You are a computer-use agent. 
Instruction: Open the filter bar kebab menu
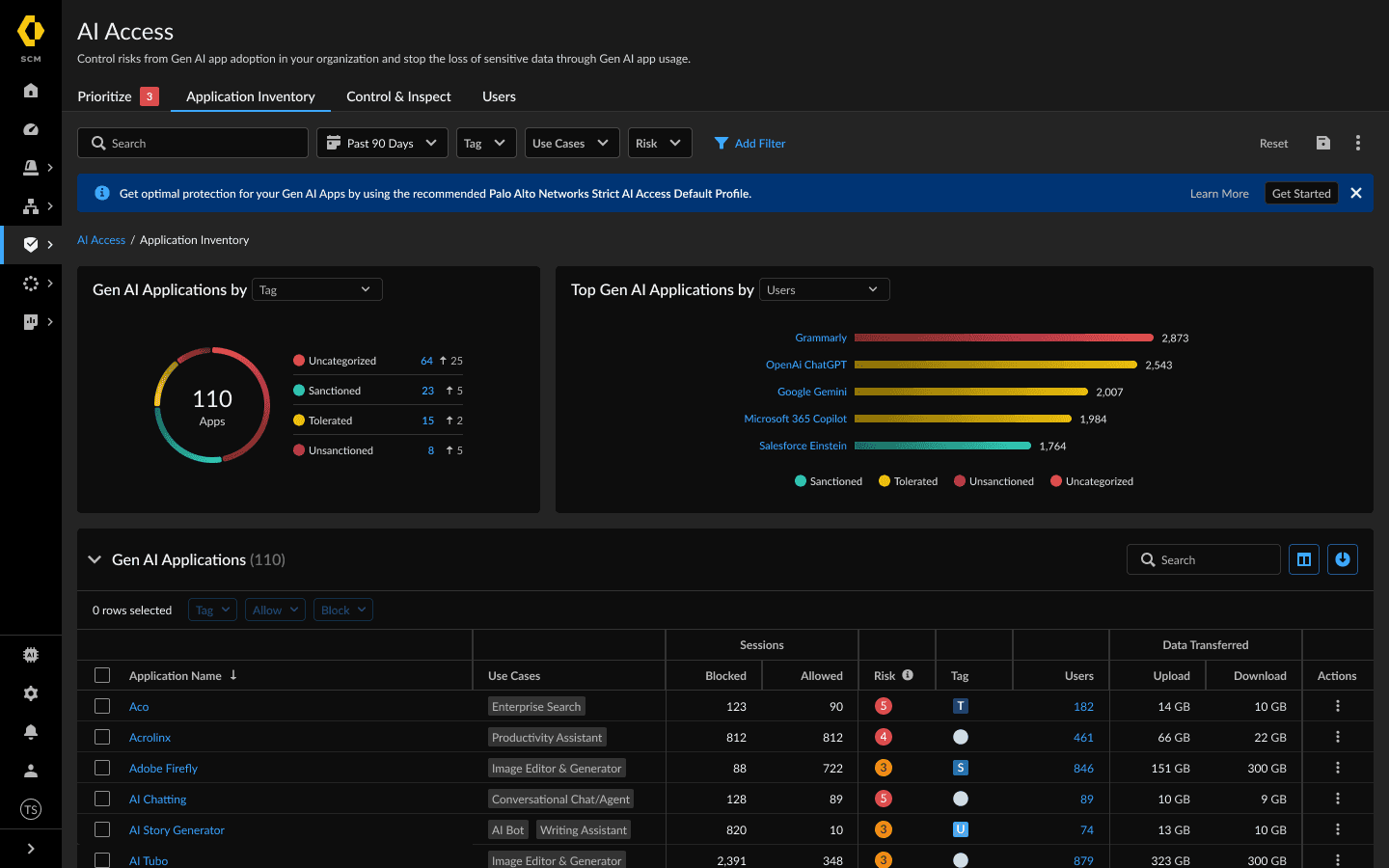(x=1358, y=143)
